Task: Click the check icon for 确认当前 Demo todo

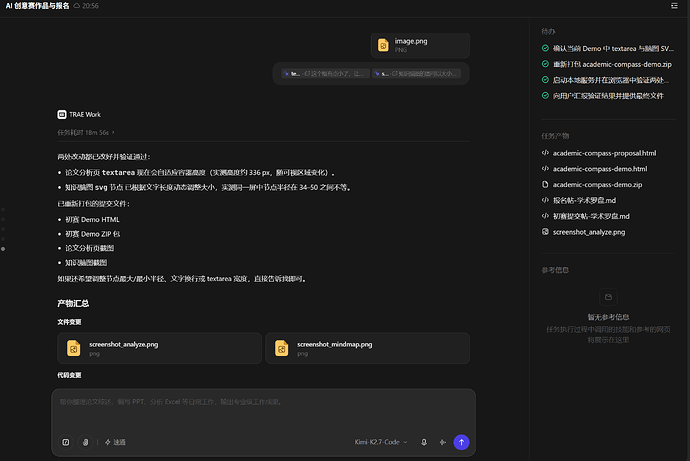Action: click(545, 48)
